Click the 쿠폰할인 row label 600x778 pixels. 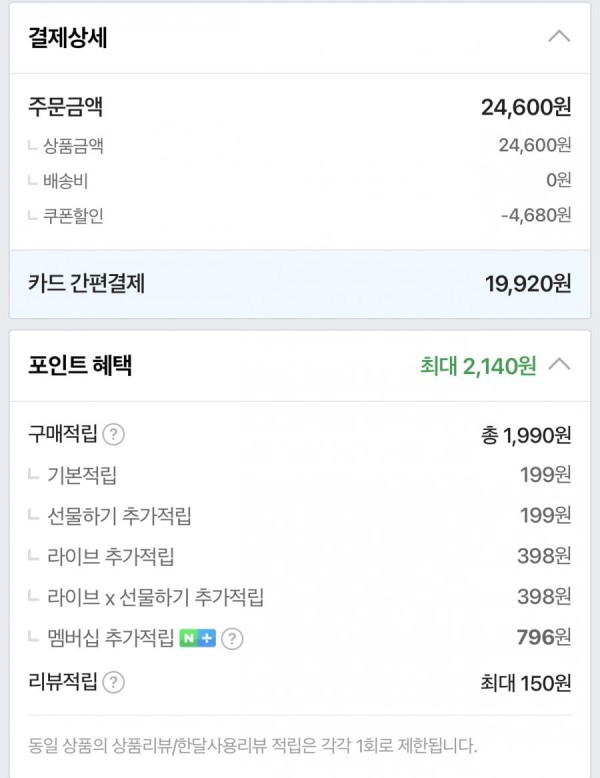[73, 216]
